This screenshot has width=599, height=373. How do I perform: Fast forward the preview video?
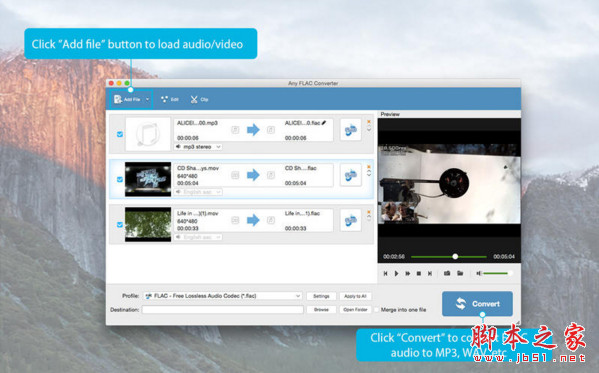coord(408,273)
